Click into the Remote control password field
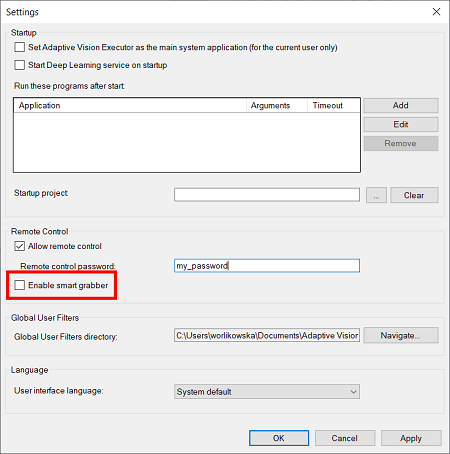 (x=267, y=266)
